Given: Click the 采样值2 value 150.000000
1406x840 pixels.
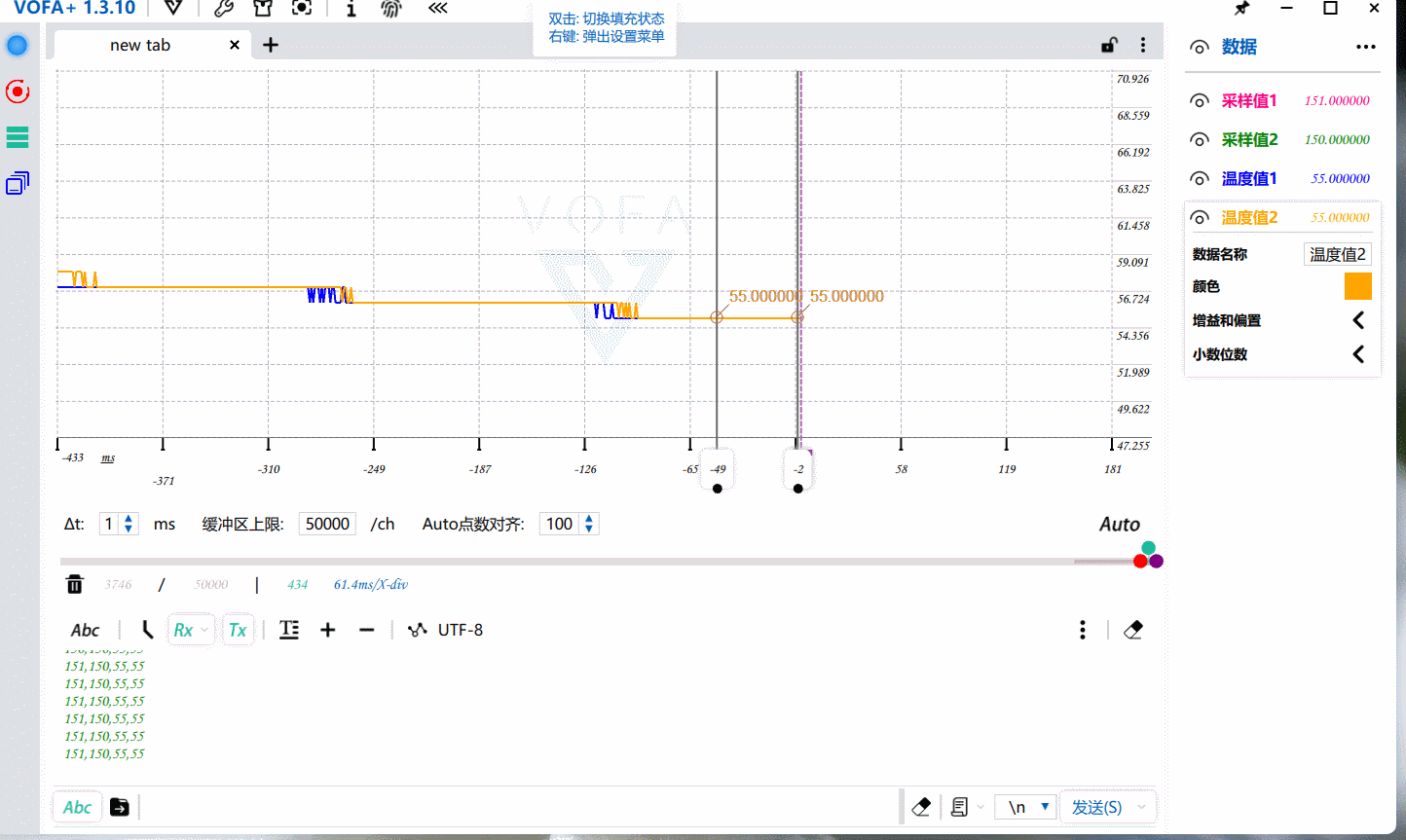Looking at the screenshot, I should click(1337, 139).
